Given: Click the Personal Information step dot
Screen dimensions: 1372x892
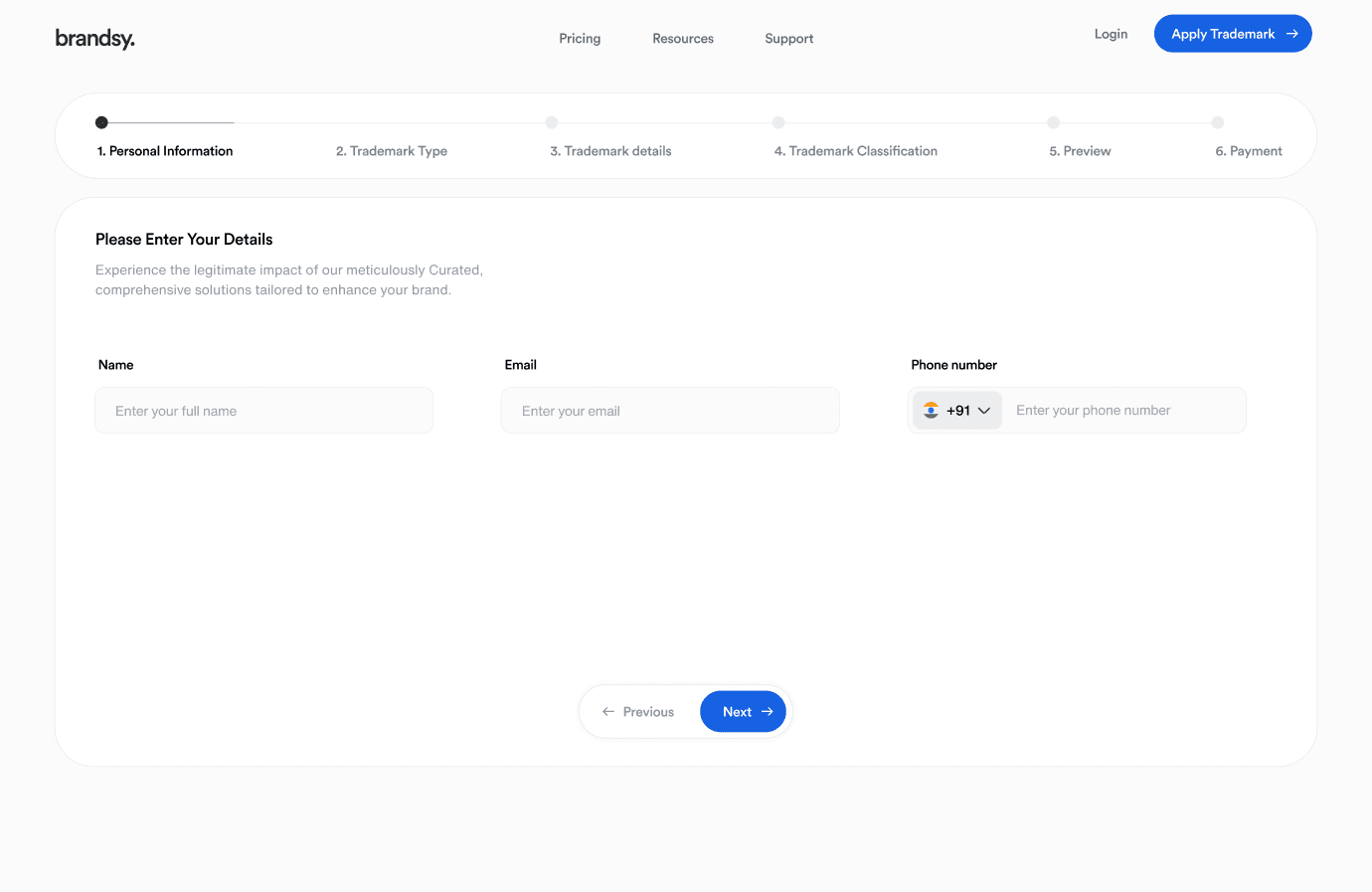Looking at the screenshot, I should [101, 123].
